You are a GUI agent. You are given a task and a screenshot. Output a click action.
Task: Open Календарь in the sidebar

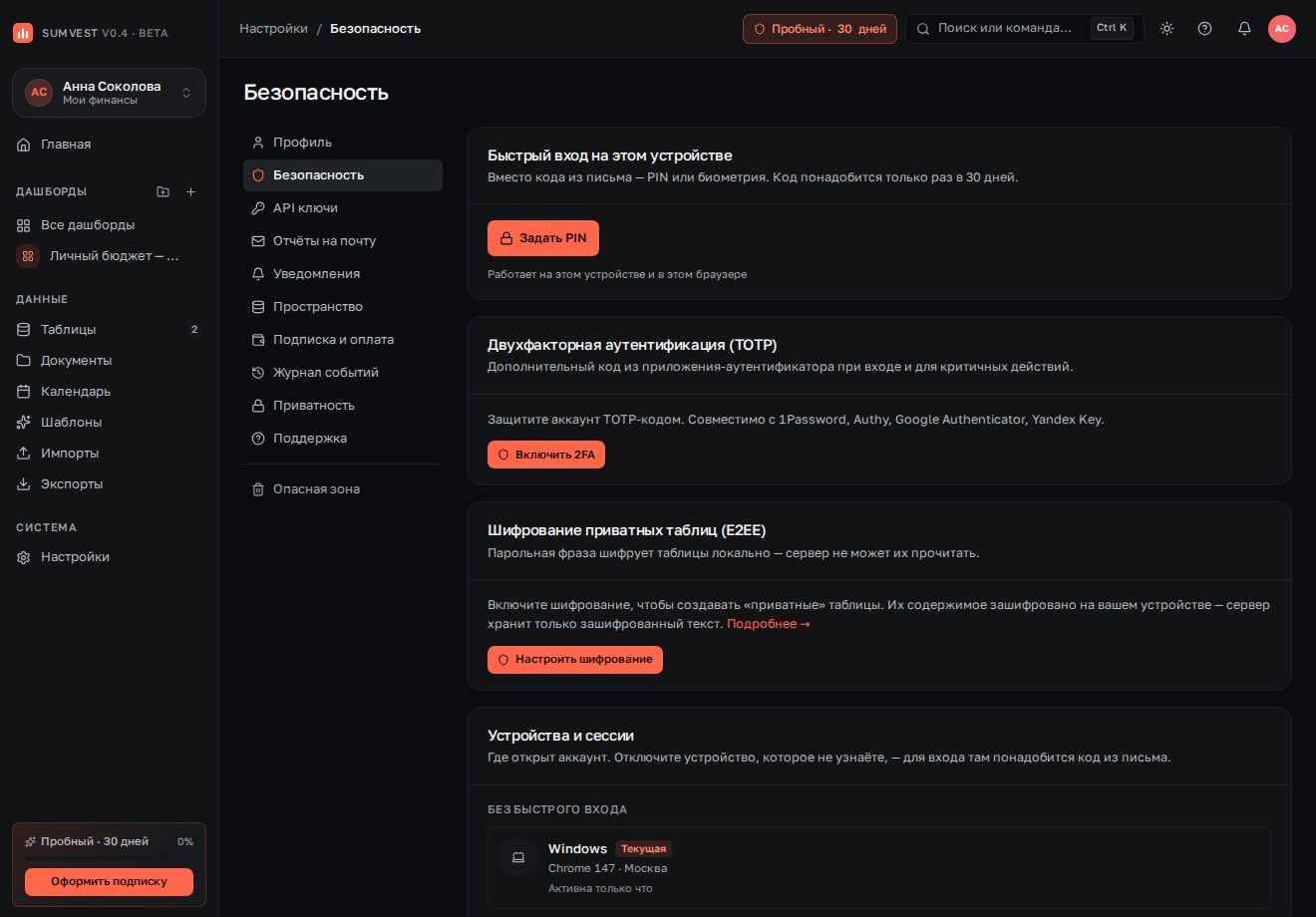coord(109,391)
